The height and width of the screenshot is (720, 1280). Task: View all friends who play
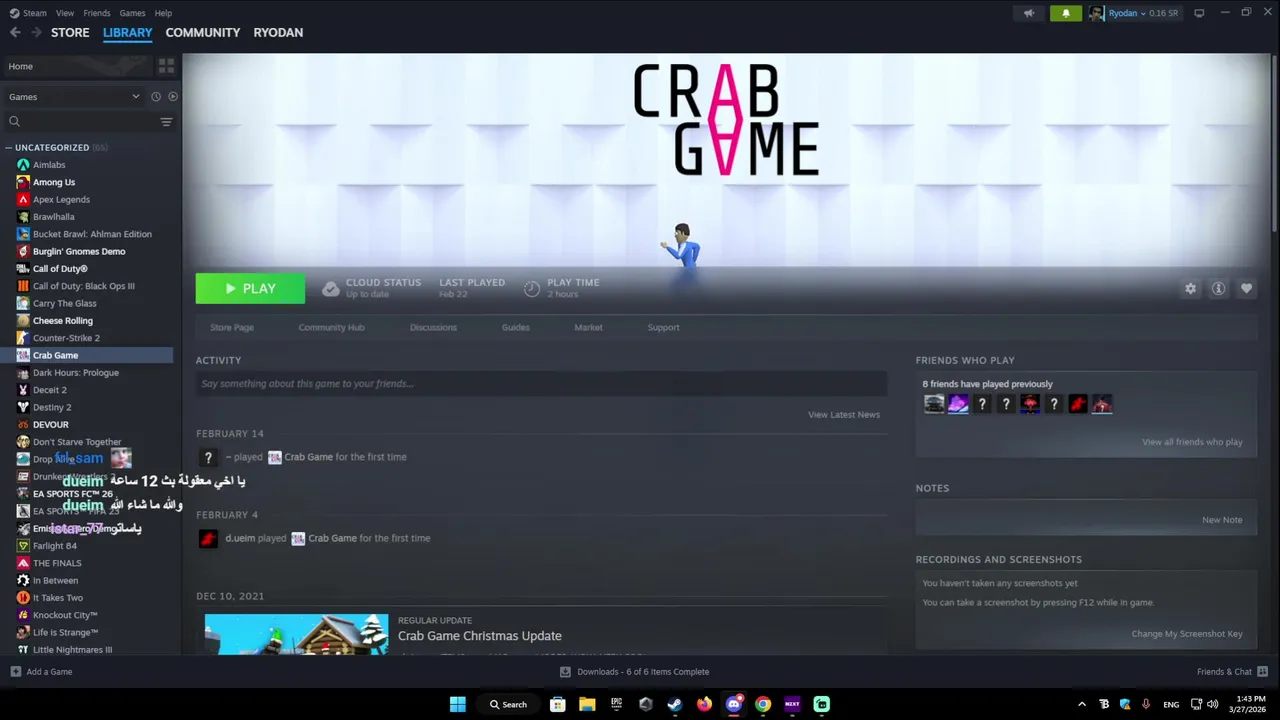(1192, 442)
